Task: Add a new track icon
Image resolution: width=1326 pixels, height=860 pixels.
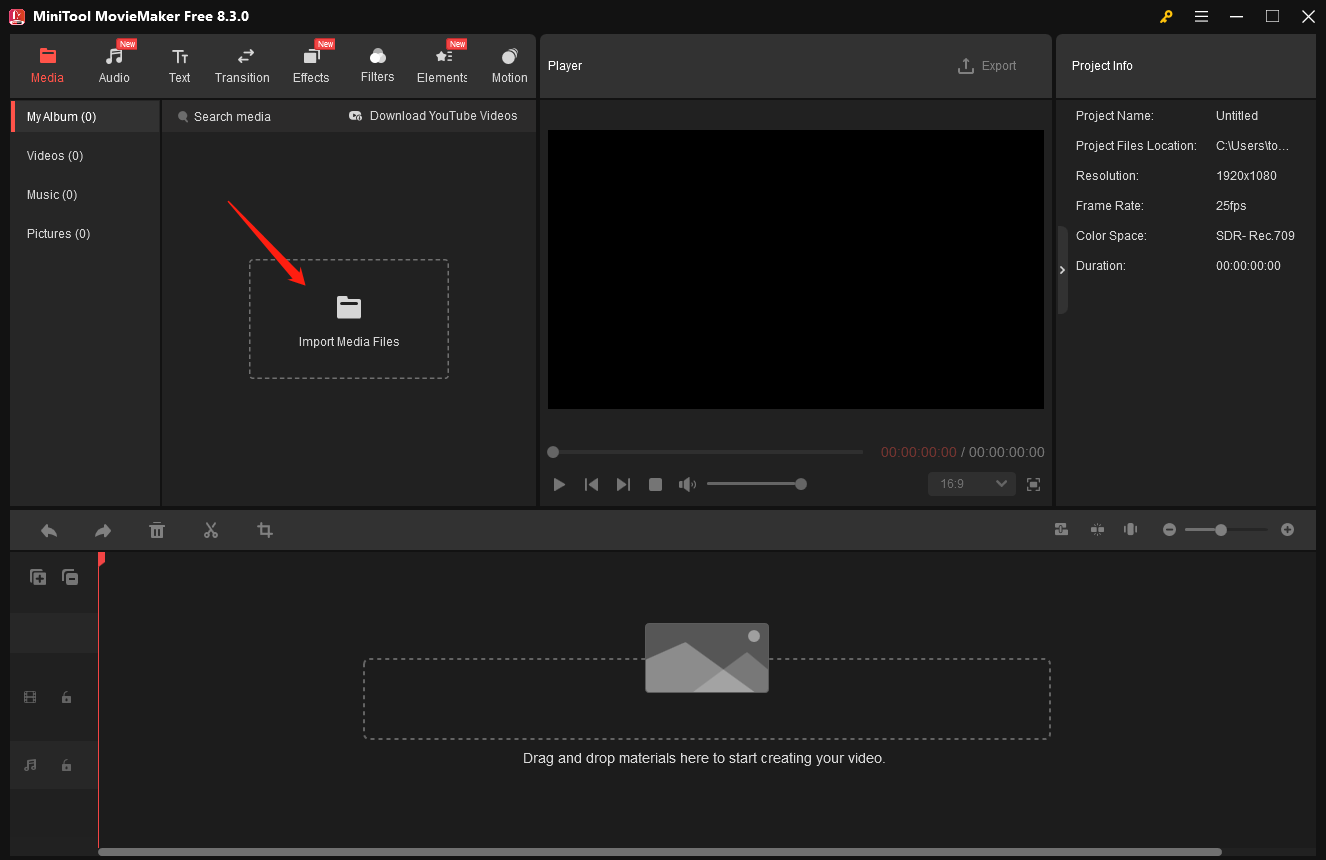Action: click(x=38, y=577)
